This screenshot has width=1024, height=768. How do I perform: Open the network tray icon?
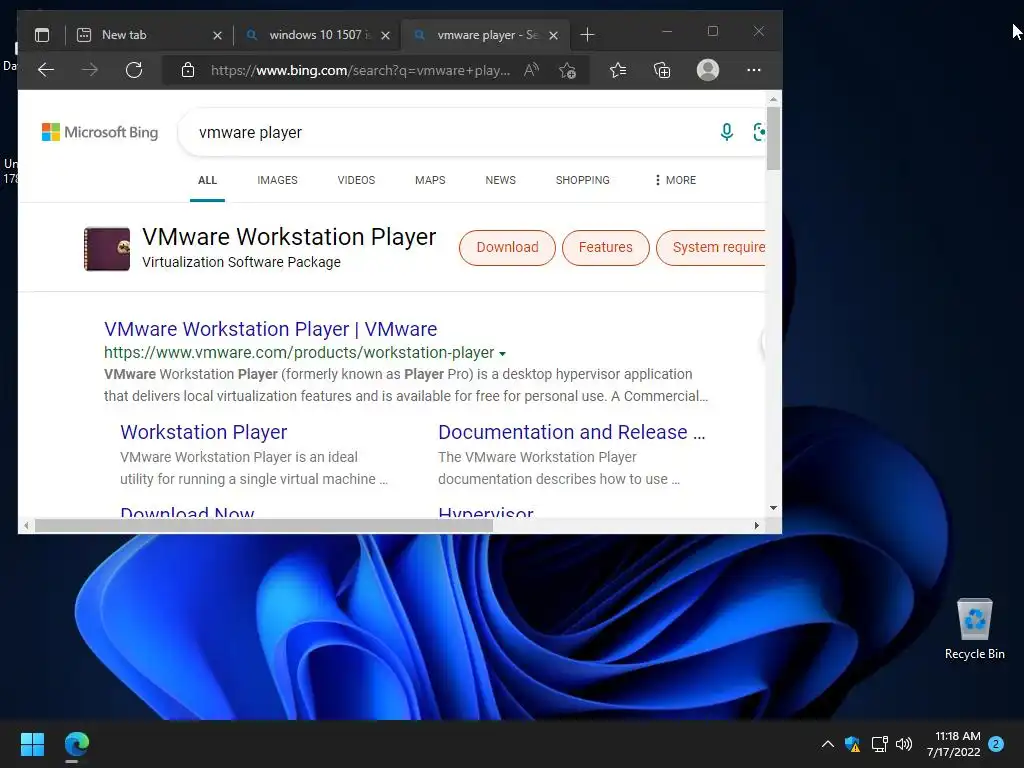[879, 744]
